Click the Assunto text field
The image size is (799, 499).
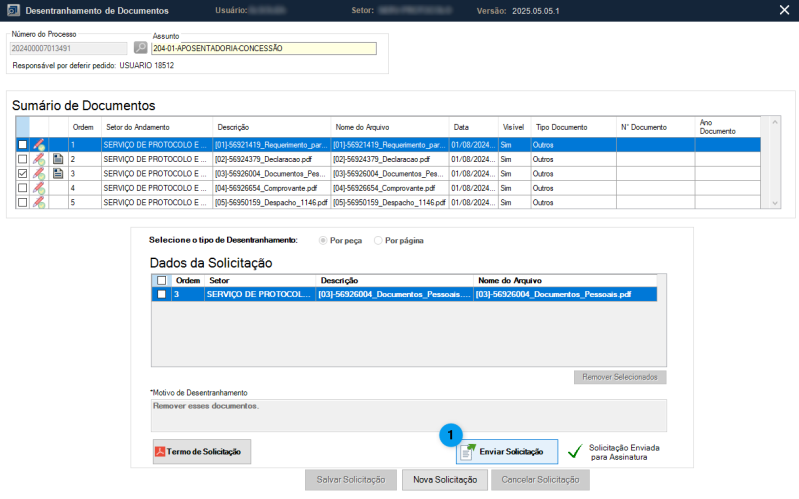point(264,48)
